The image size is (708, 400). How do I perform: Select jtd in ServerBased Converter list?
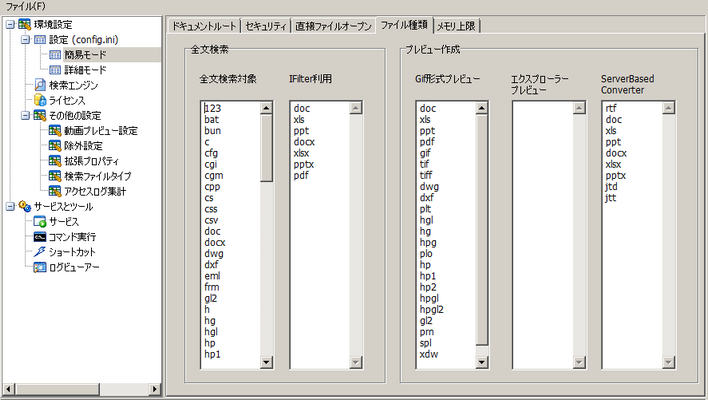pyautogui.click(x=611, y=186)
